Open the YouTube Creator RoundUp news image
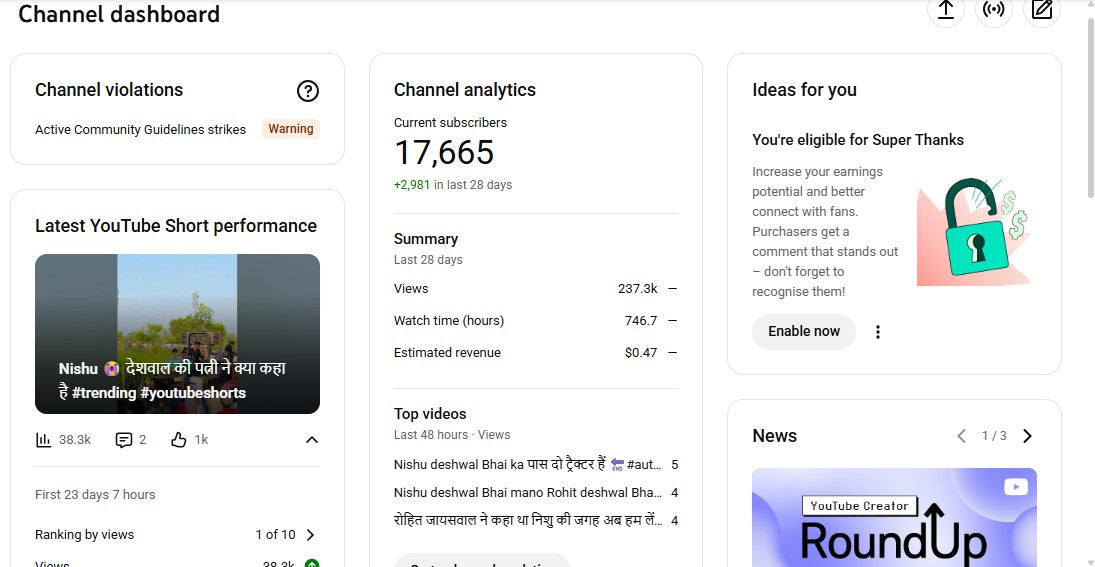This screenshot has height=567, width=1095. point(894,517)
